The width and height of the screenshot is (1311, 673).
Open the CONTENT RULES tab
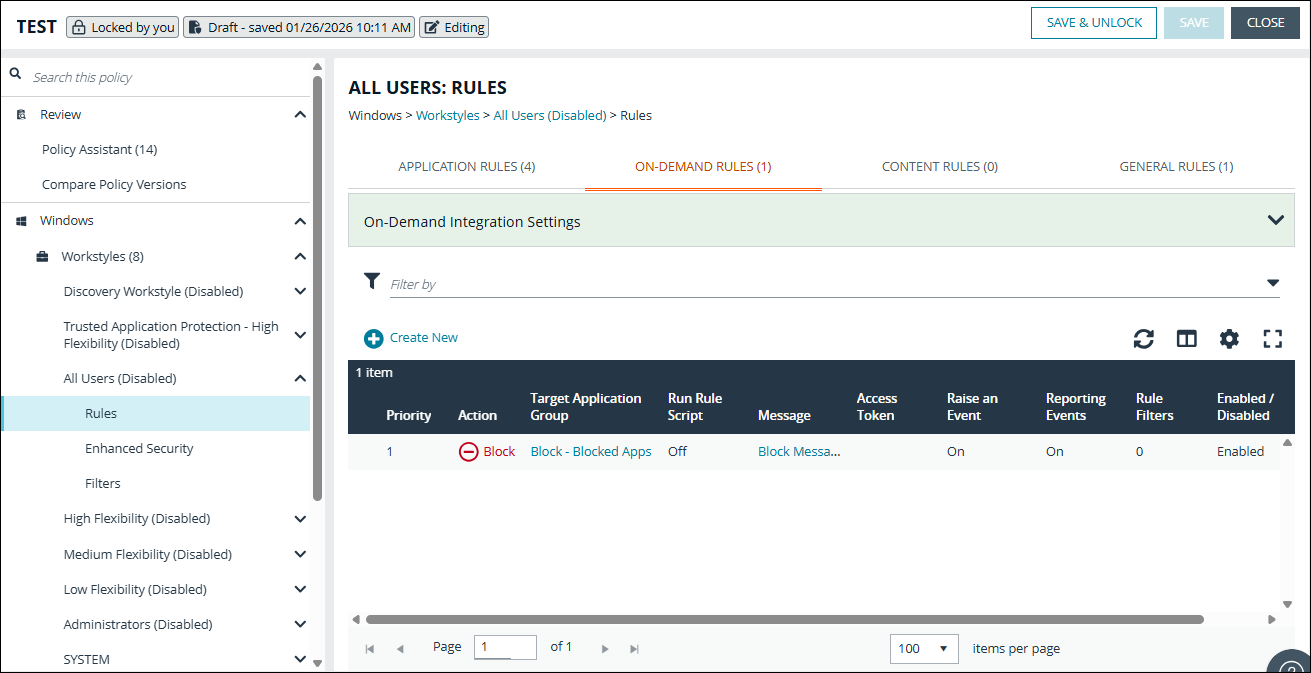click(x=939, y=166)
